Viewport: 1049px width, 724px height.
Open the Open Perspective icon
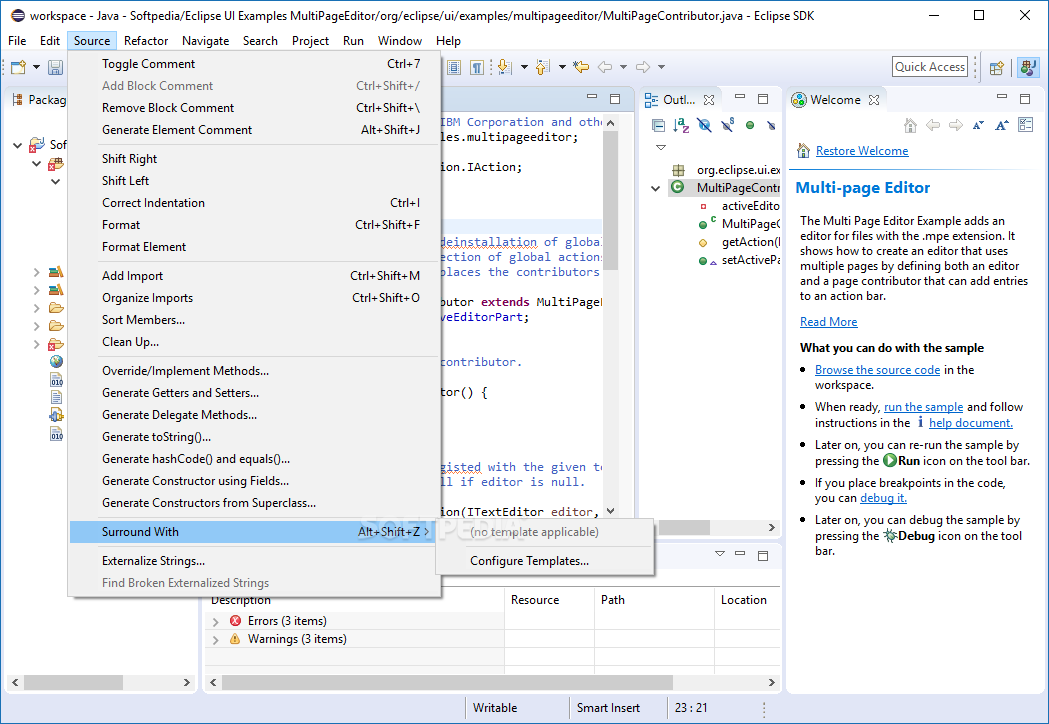tap(997, 67)
